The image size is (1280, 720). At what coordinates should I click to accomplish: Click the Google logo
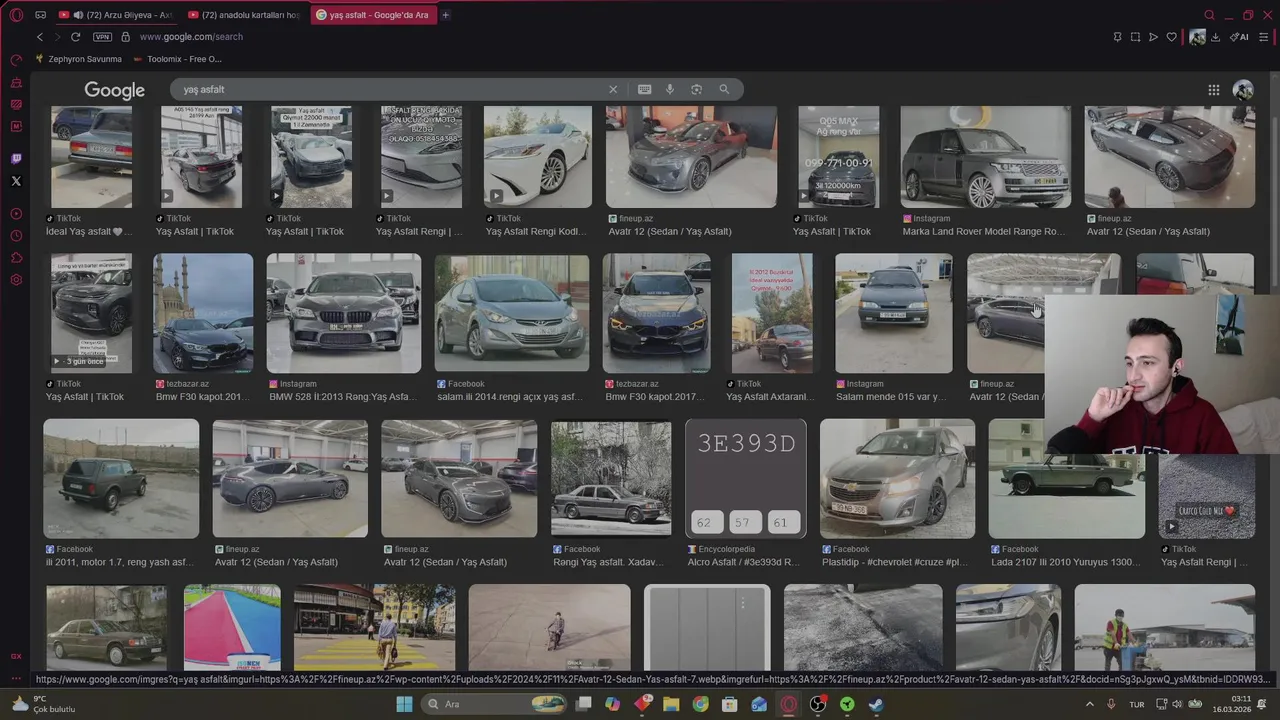tap(114, 90)
